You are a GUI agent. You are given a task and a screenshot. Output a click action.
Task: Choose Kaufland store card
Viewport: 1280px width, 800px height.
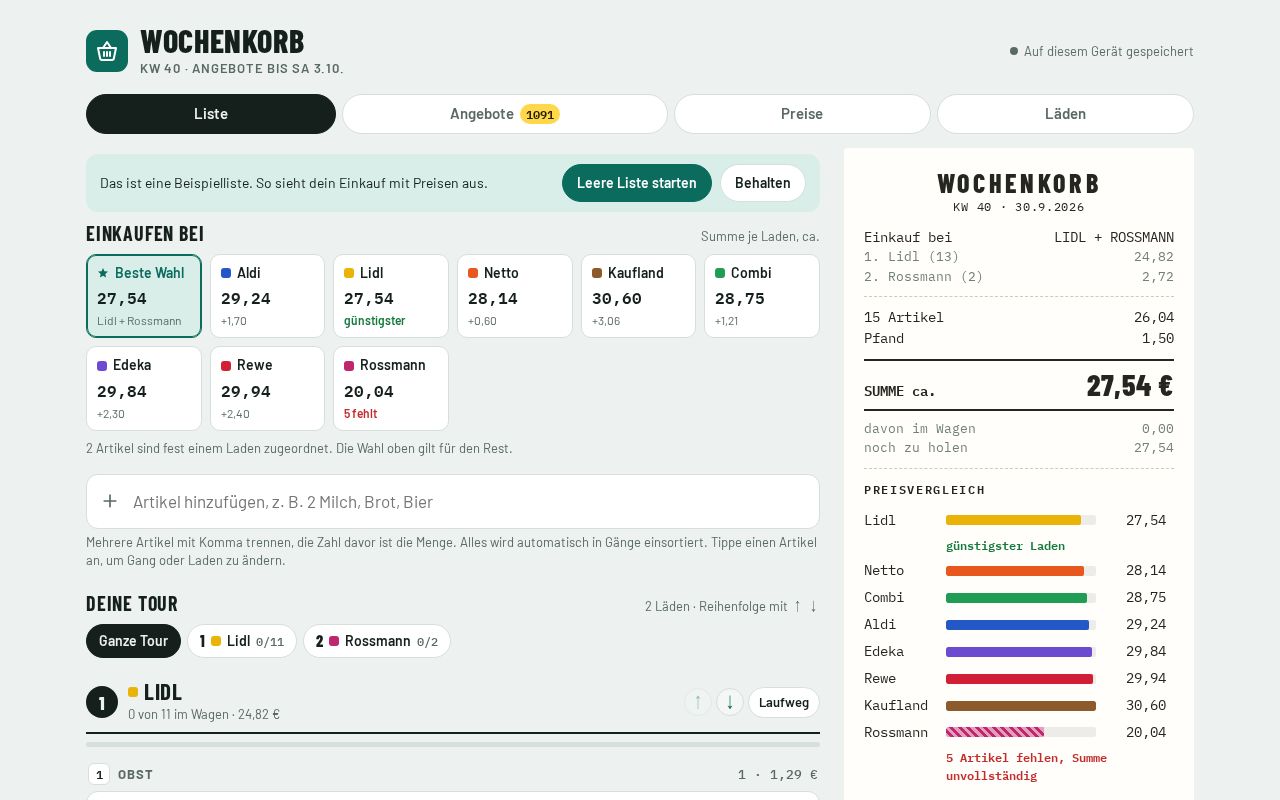(638, 296)
